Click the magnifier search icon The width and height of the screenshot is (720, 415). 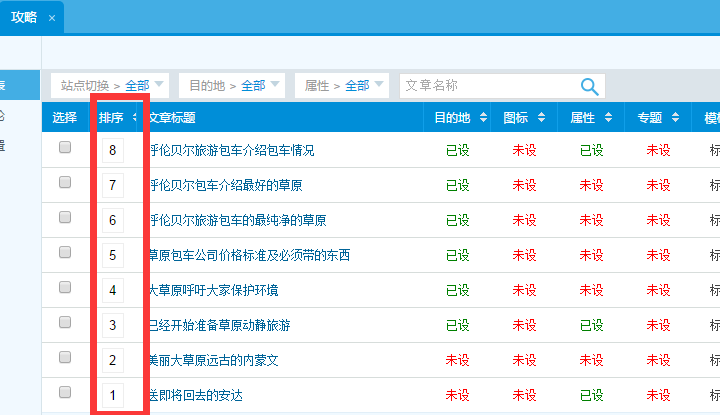[x=591, y=86]
